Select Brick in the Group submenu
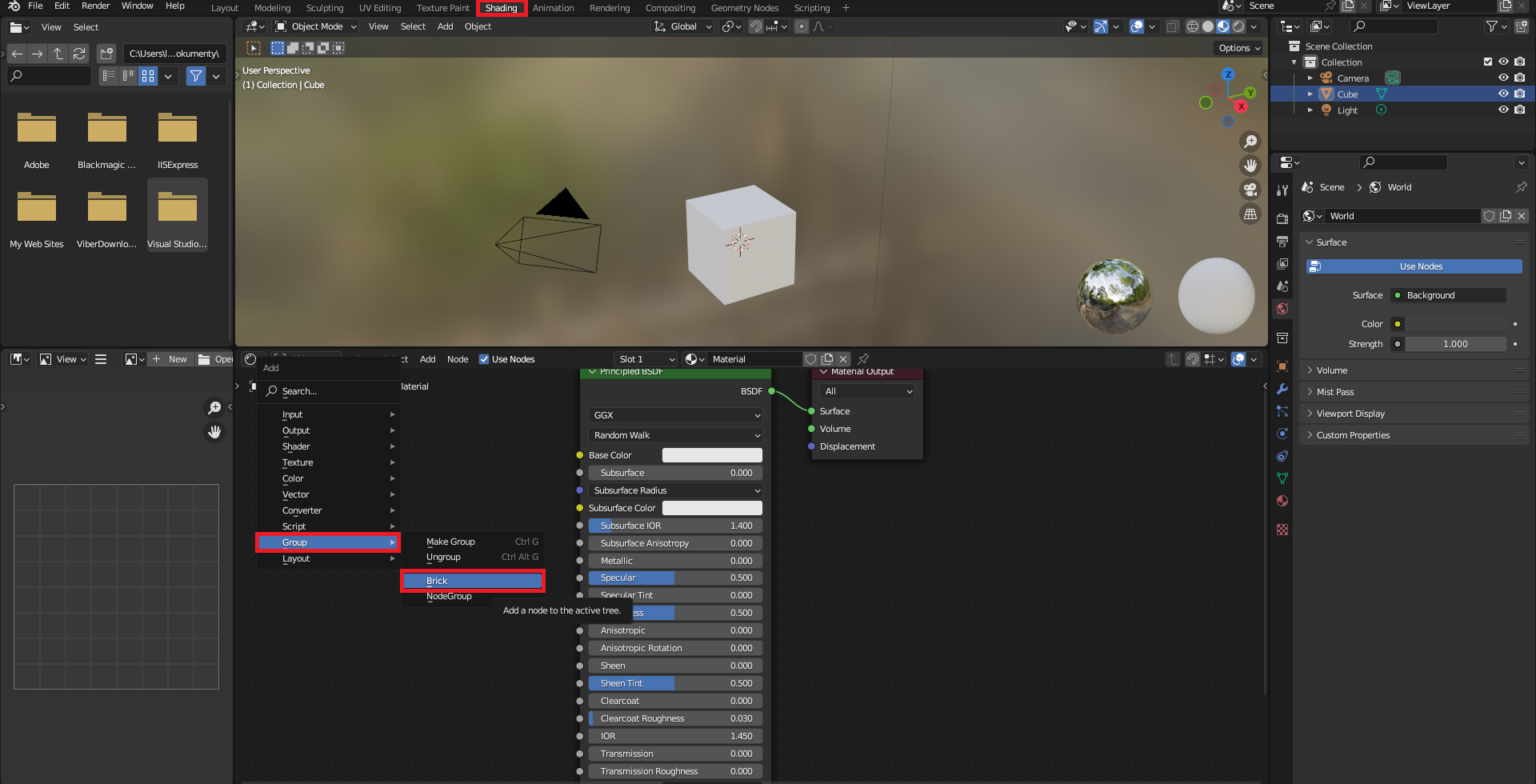This screenshot has width=1536, height=784. tap(472, 581)
